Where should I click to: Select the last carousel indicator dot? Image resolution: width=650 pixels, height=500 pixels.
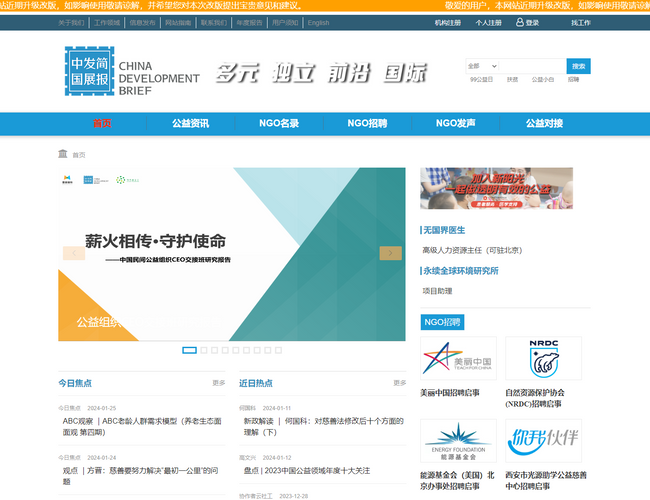278,350
